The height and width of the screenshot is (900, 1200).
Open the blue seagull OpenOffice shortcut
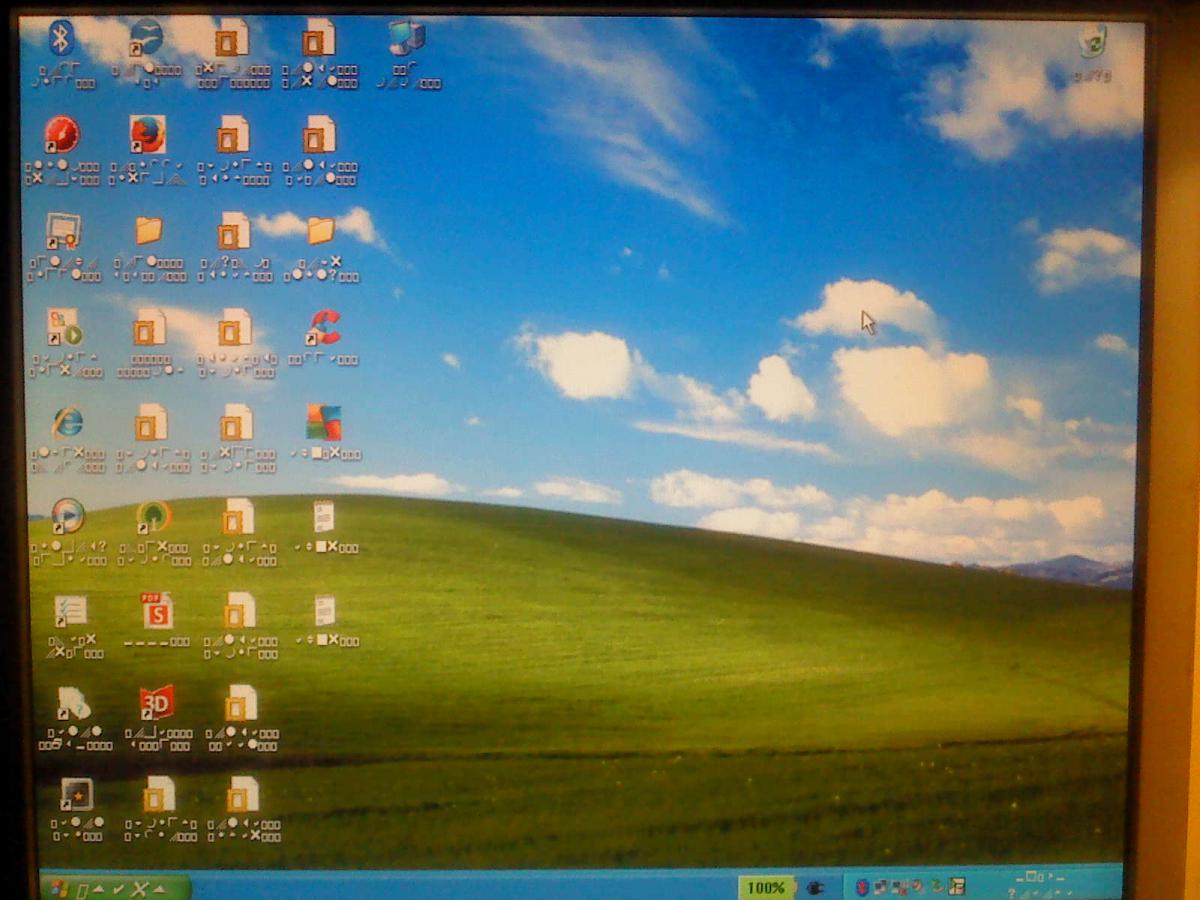pos(146,39)
